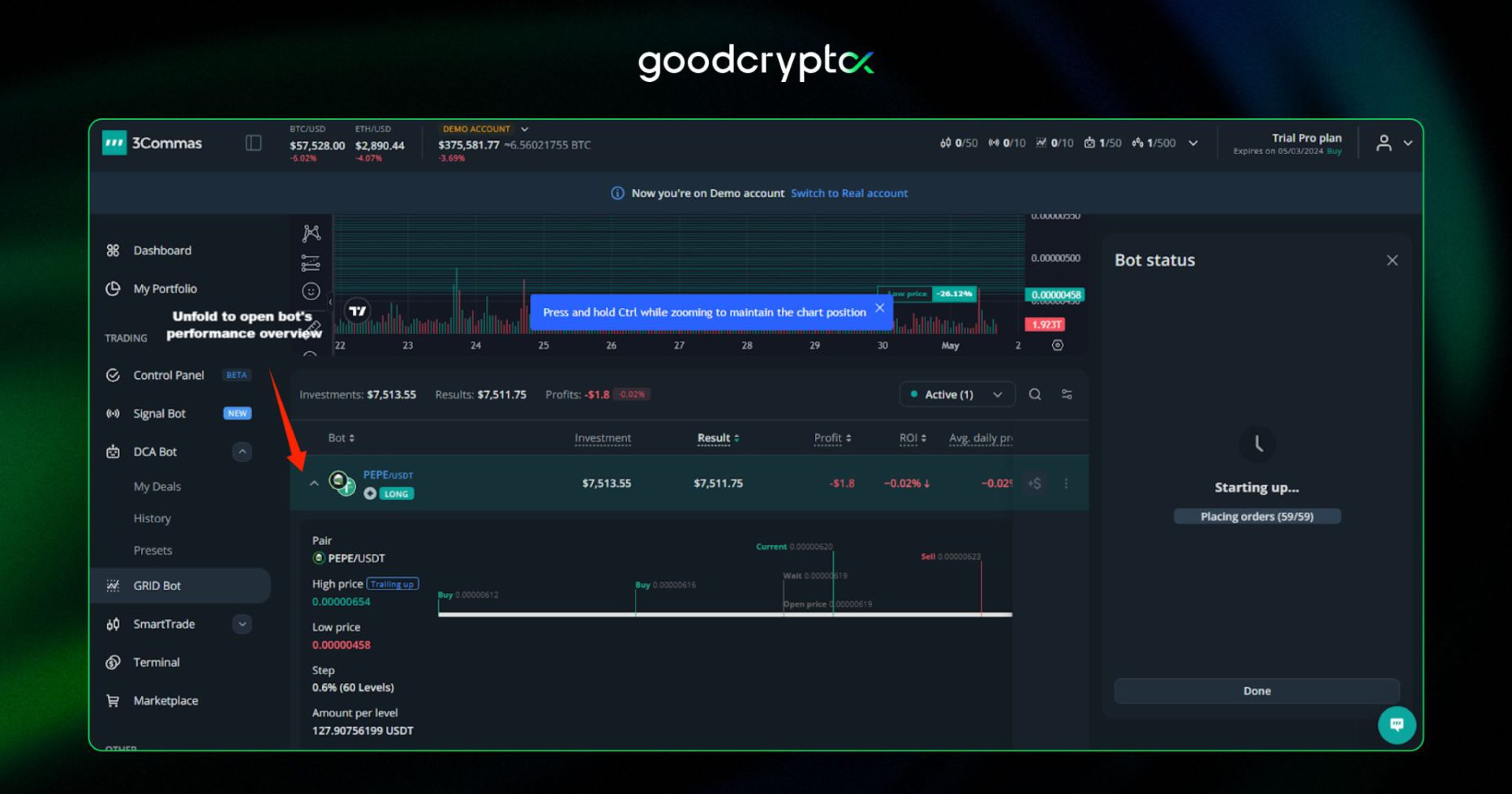Click the Marketplace cart icon
Image resolution: width=1512 pixels, height=794 pixels.
(113, 700)
